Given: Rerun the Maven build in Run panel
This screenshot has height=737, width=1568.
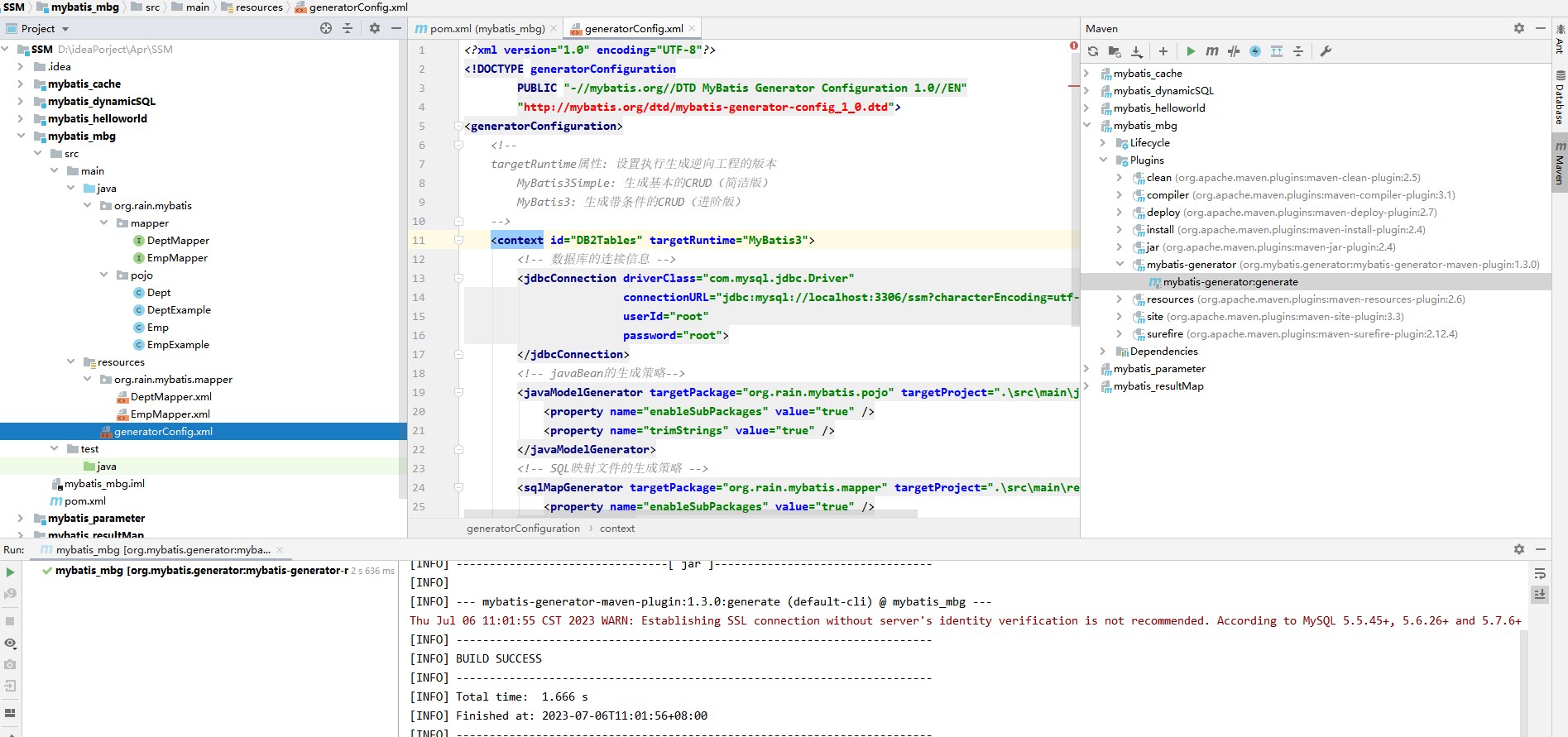Looking at the screenshot, I should tap(10, 572).
